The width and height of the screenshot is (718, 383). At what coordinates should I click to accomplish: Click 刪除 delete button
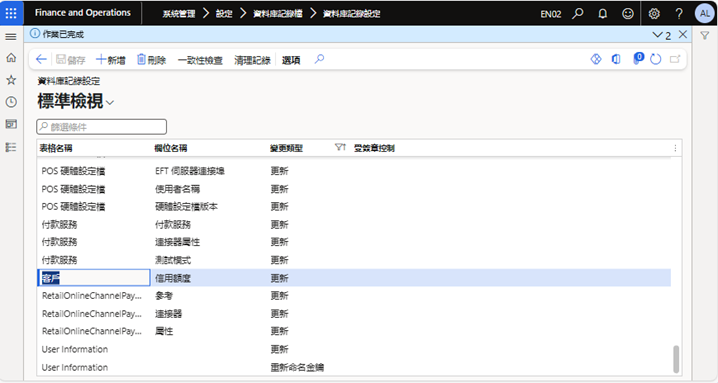point(152,60)
